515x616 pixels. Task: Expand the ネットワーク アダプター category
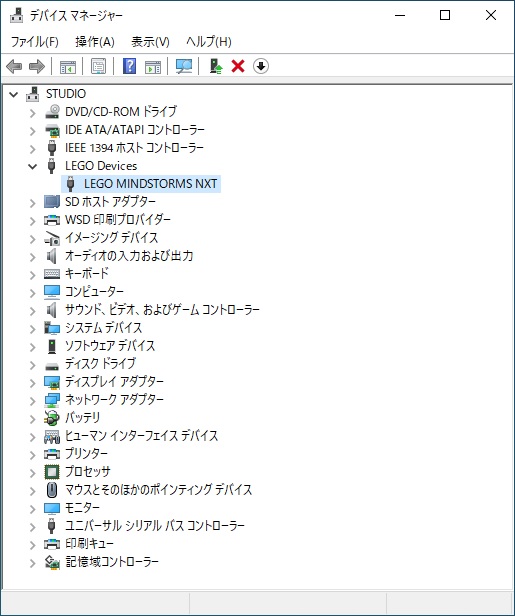click(x=33, y=401)
